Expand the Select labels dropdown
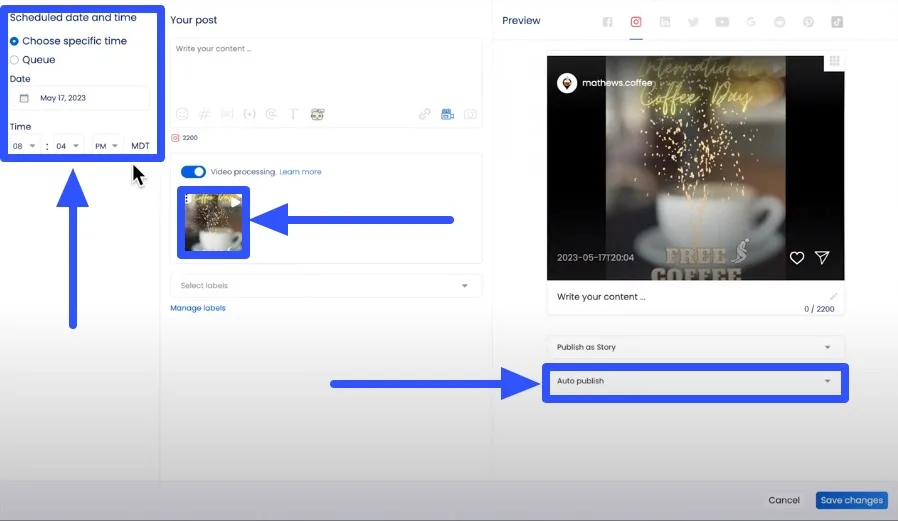 tap(325, 286)
